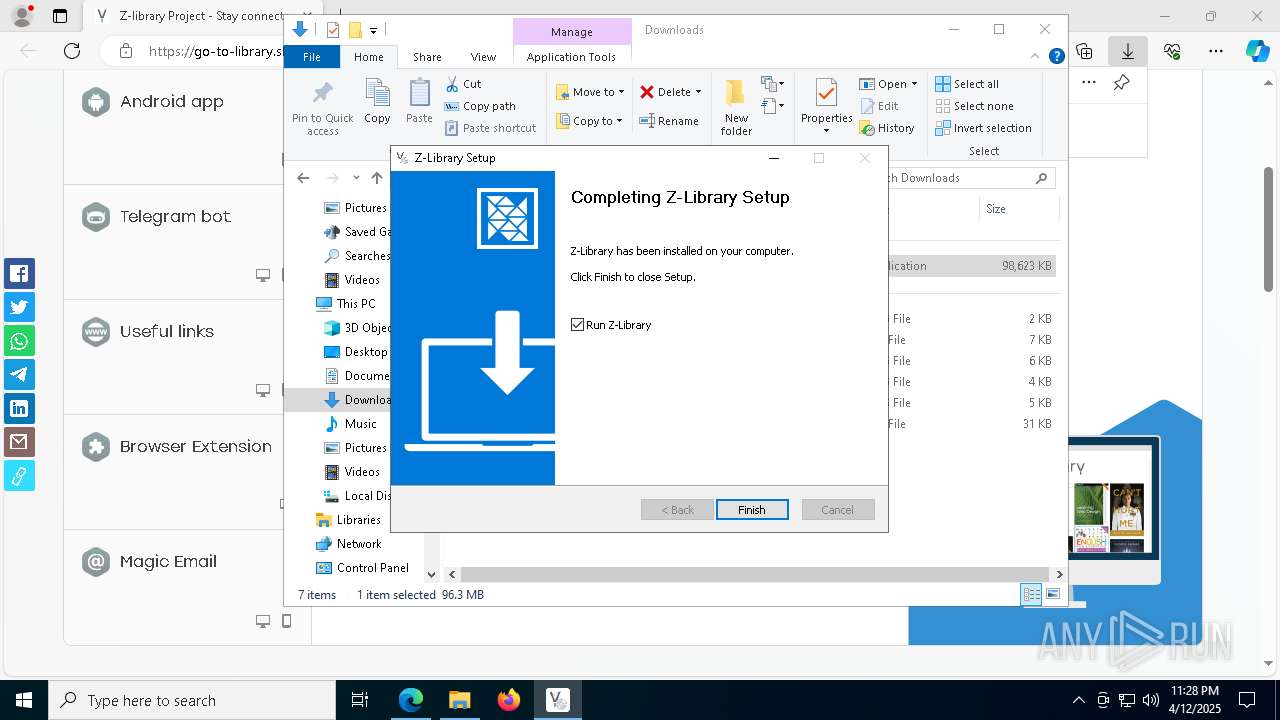Click Select none in ribbon
1280x720 pixels.
[x=975, y=106]
